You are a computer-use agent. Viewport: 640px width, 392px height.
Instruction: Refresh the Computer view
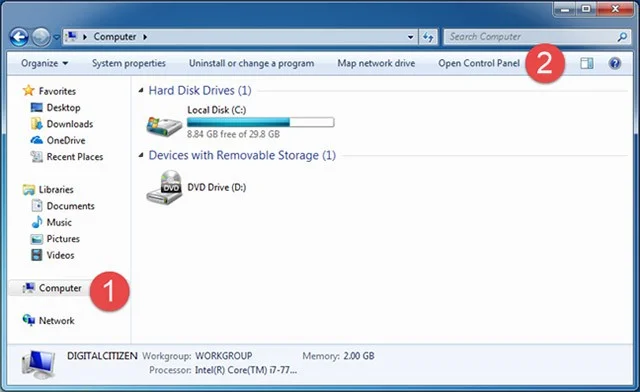tap(428, 37)
